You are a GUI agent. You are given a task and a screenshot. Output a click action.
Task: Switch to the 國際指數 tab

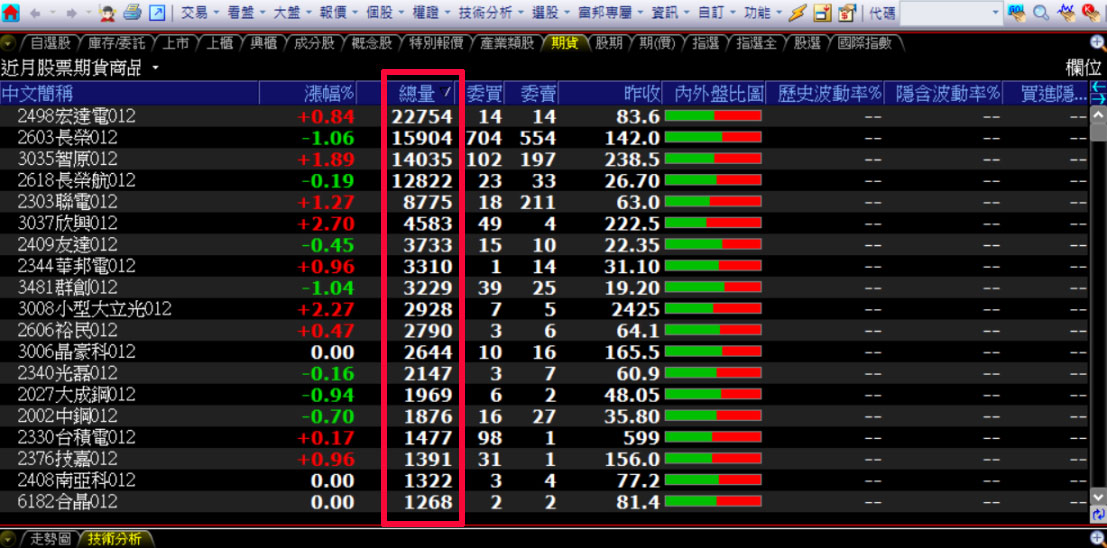pos(863,43)
